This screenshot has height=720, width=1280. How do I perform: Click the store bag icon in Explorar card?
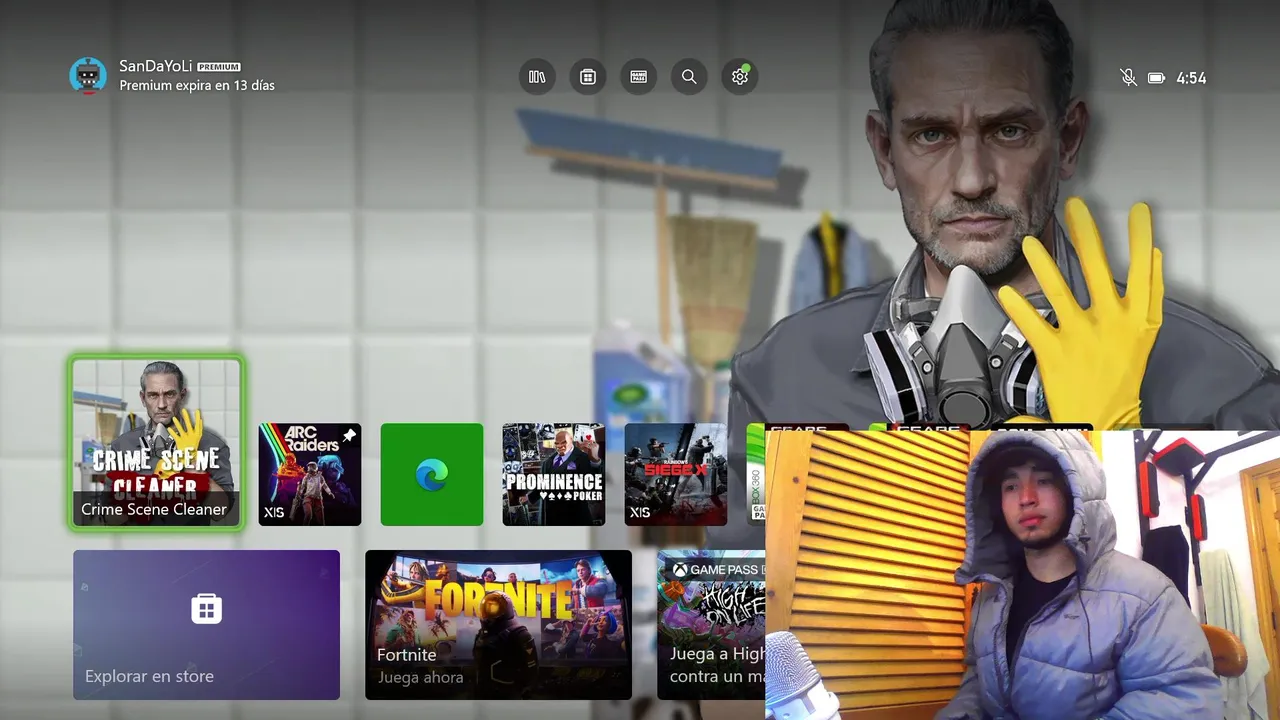(x=206, y=608)
